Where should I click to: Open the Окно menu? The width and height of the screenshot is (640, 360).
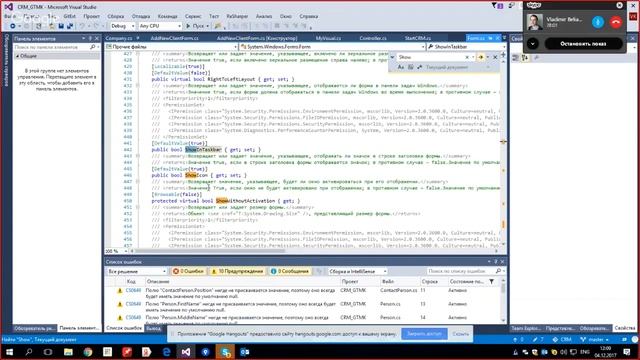click(286, 16)
